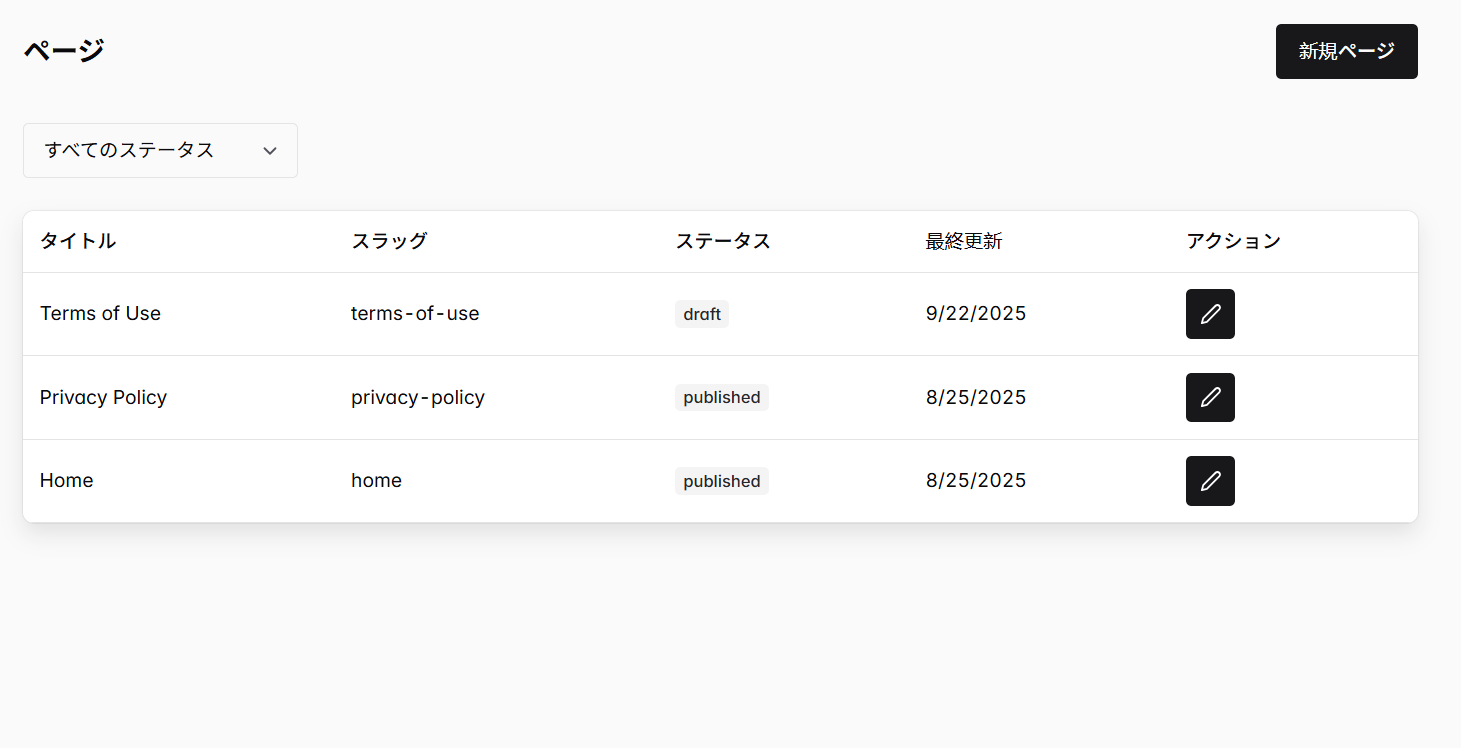
Task: Click the status filter combo box
Action: (160, 150)
